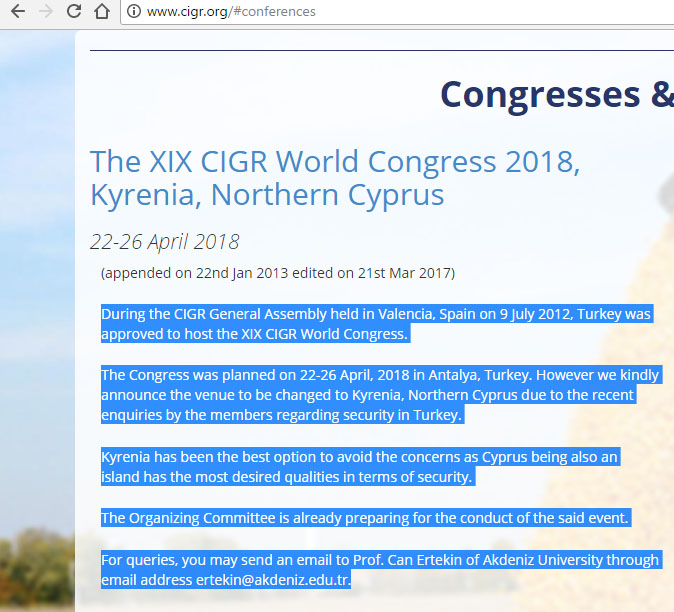This screenshot has height=612, width=674.
Task: Click line 'approved to host the XIX CIGR World Congress.'
Action: click(255, 334)
